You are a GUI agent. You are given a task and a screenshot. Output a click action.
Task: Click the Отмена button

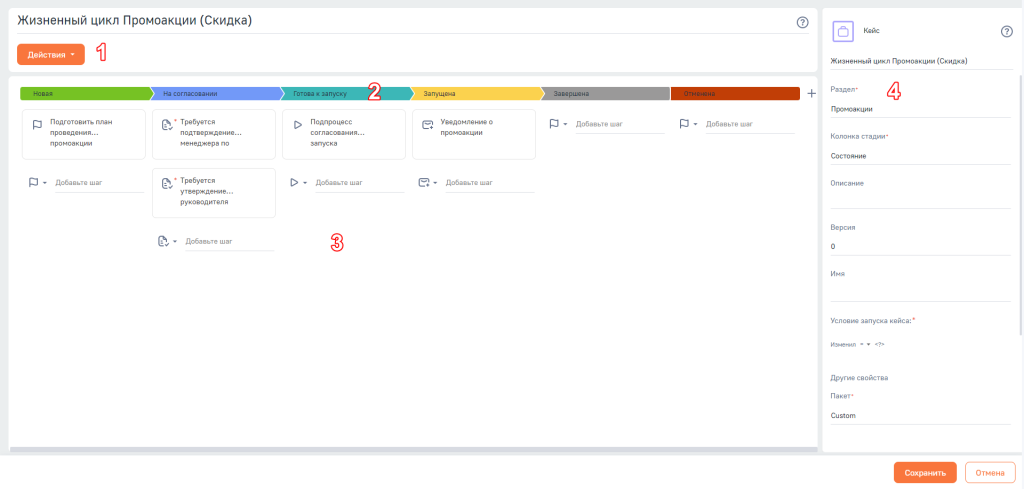tap(989, 473)
